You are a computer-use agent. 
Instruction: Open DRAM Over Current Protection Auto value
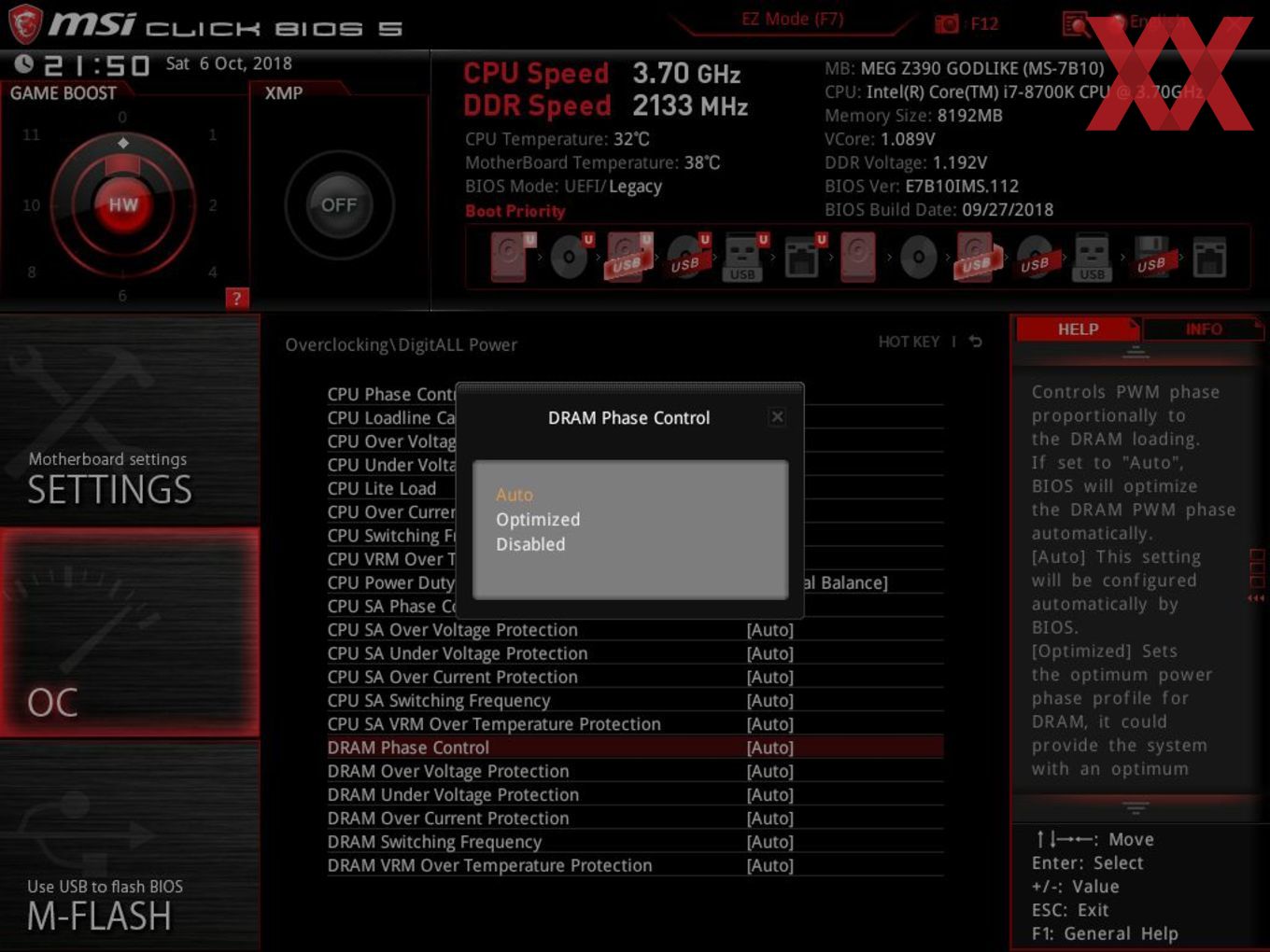click(770, 819)
